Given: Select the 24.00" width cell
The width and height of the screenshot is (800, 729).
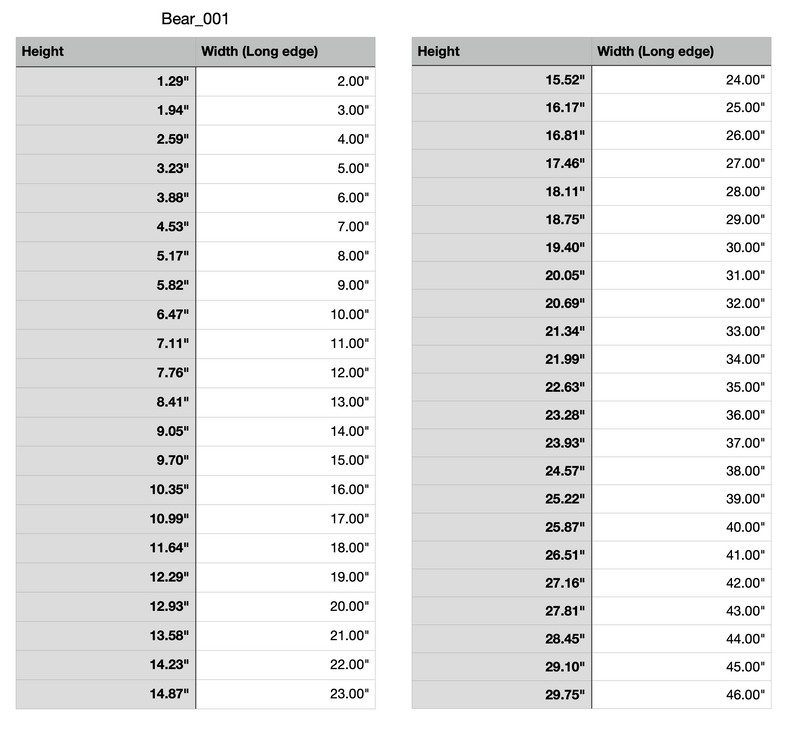Looking at the screenshot, I should [681, 80].
